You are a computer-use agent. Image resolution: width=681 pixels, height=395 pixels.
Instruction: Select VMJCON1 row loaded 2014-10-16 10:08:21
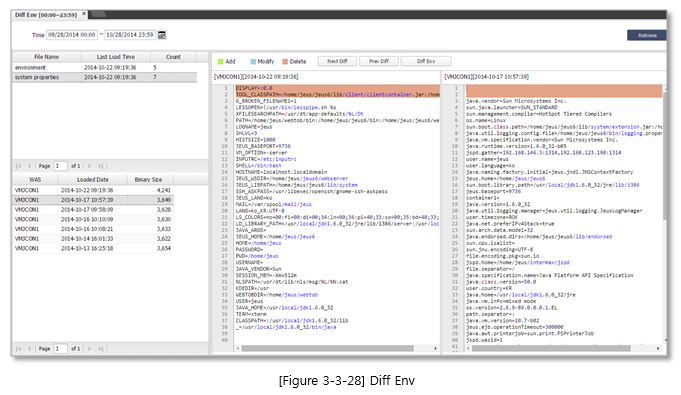[x=93, y=229]
